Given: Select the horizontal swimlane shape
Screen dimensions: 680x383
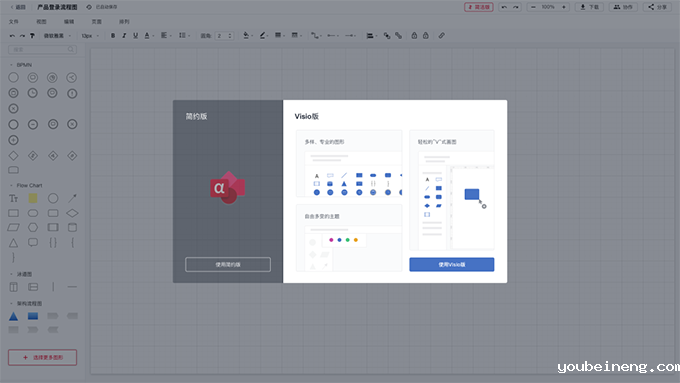Looking at the screenshot, I should [x=33, y=287].
